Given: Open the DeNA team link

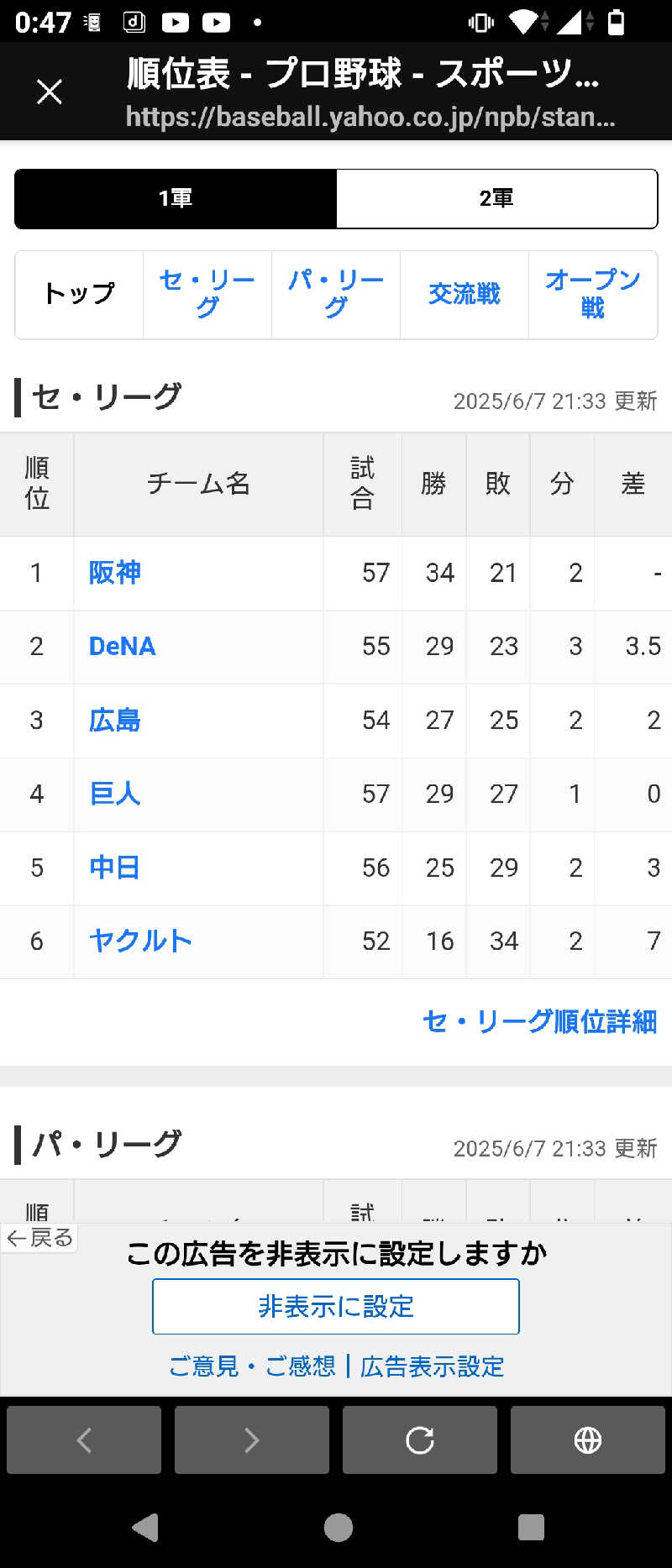Looking at the screenshot, I should tap(123, 646).
